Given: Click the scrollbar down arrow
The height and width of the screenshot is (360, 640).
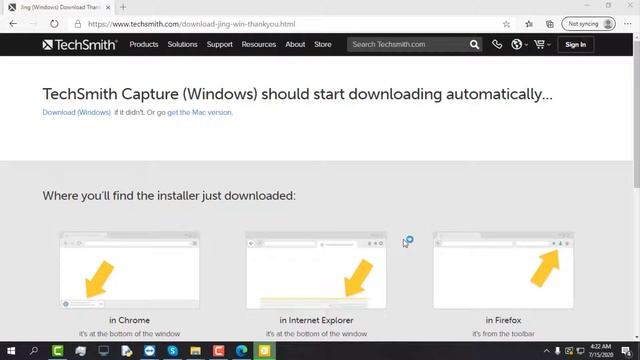Looking at the screenshot, I should click(636, 338).
